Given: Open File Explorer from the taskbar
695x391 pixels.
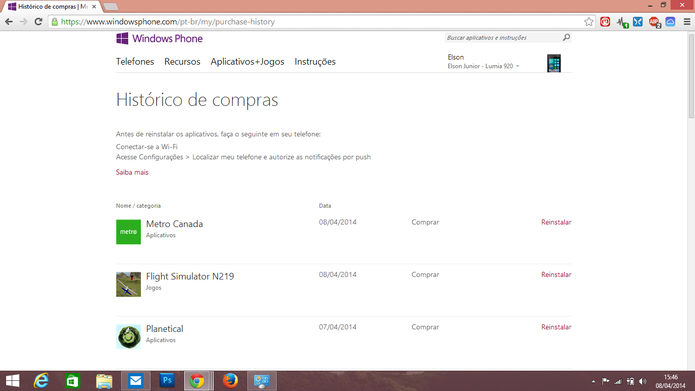Looking at the screenshot, I should (104, 381).
